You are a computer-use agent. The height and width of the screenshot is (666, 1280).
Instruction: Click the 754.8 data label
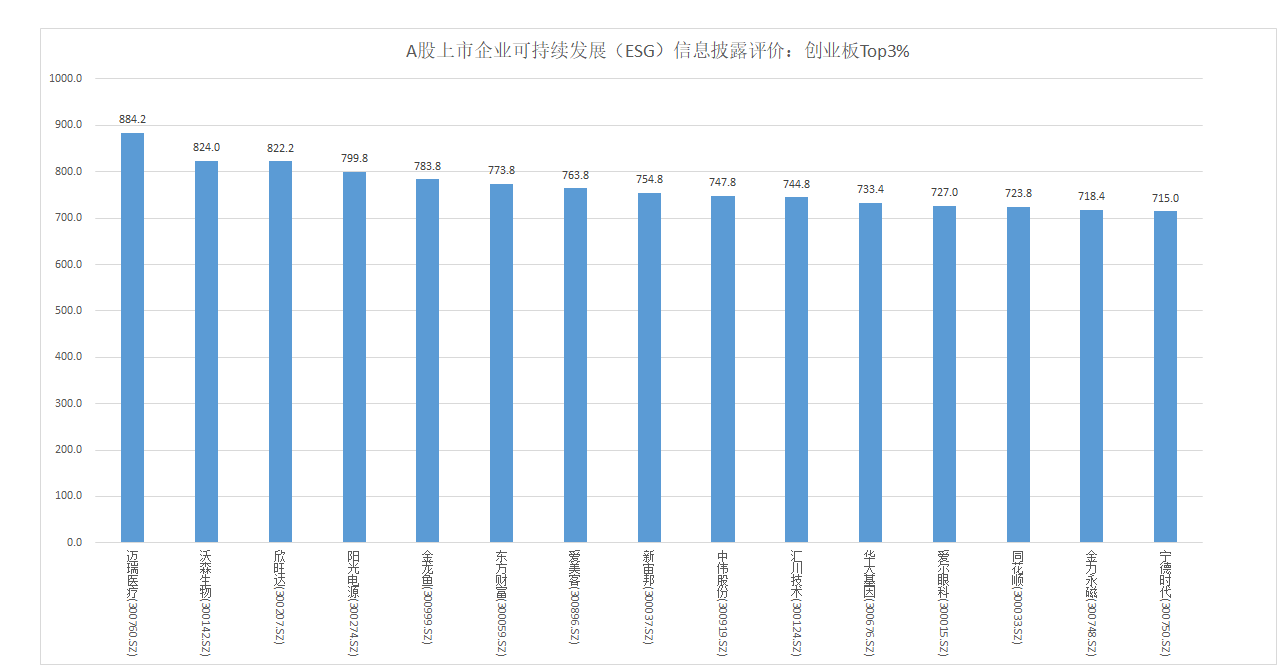coord(650,179)
